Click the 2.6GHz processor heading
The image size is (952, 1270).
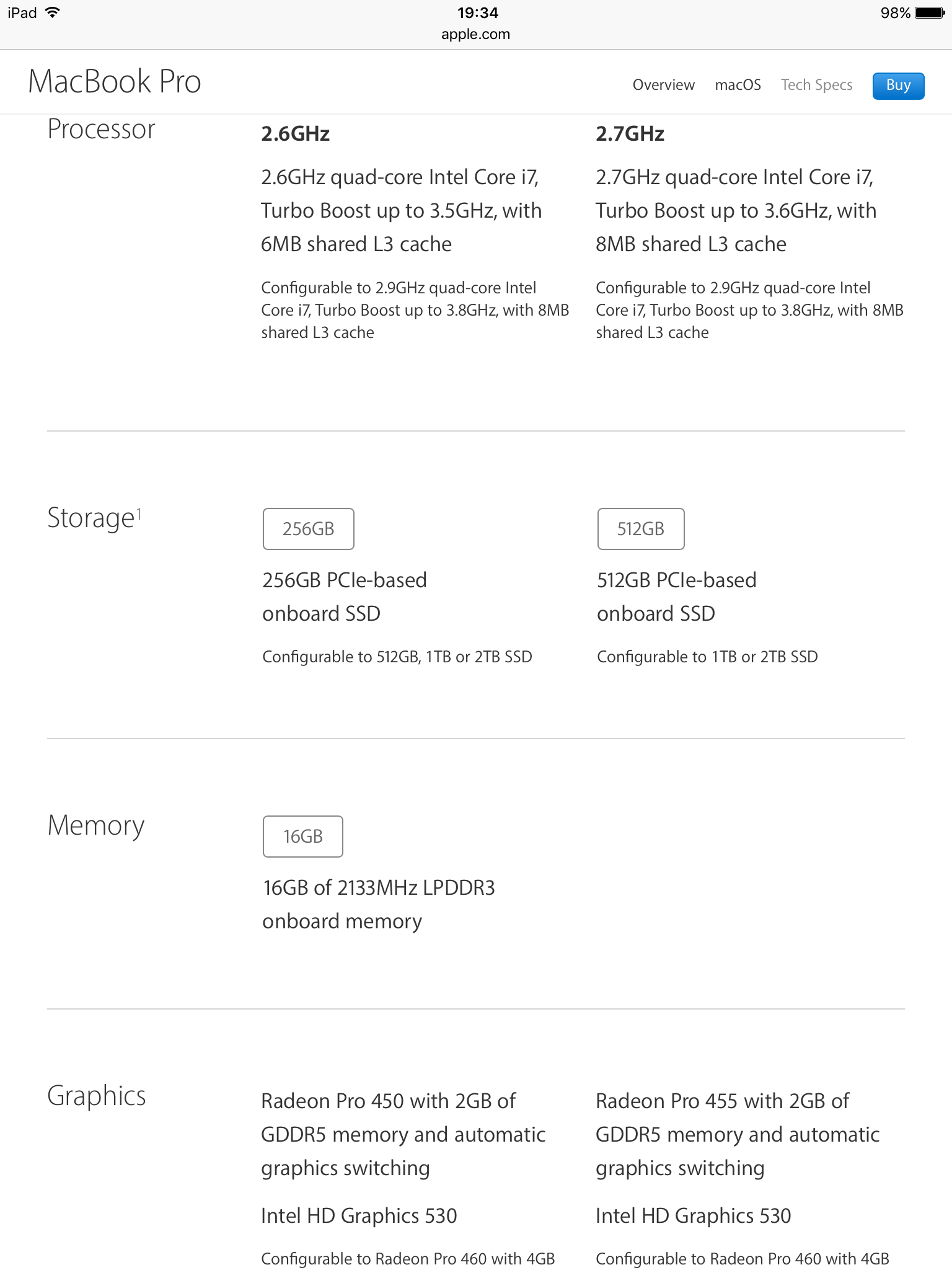tap(295, 133)
